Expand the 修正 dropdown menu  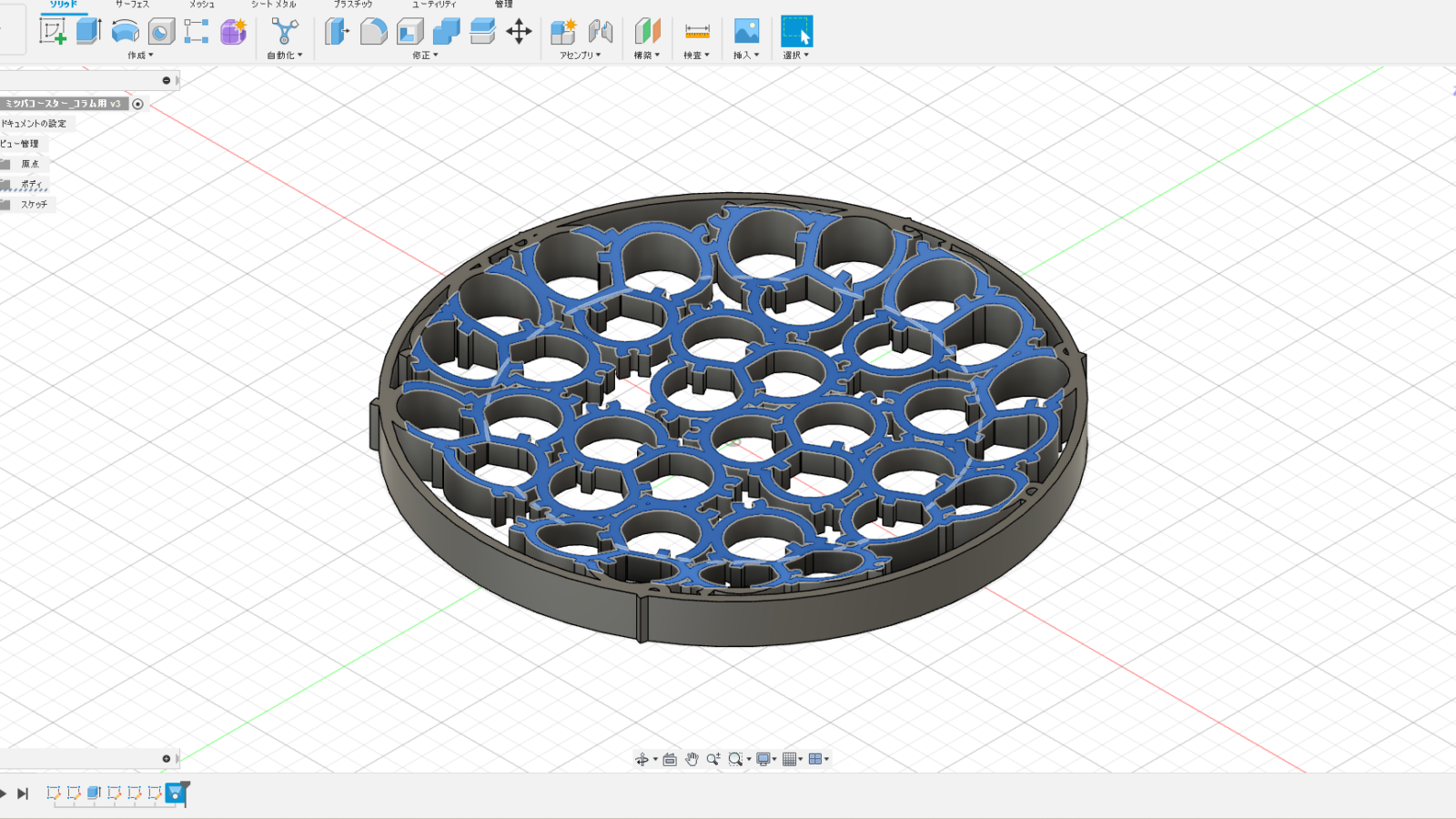425,56
